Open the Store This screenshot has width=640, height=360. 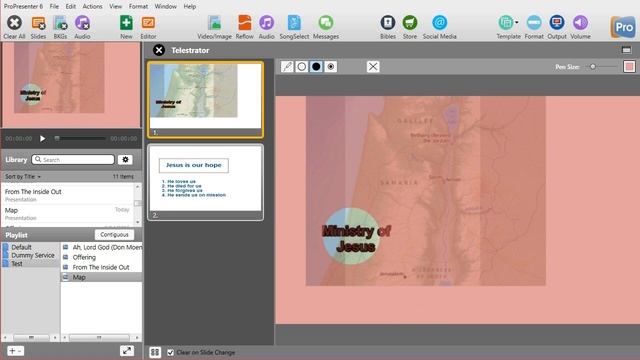pyautogui.click(x=410, y=22)
